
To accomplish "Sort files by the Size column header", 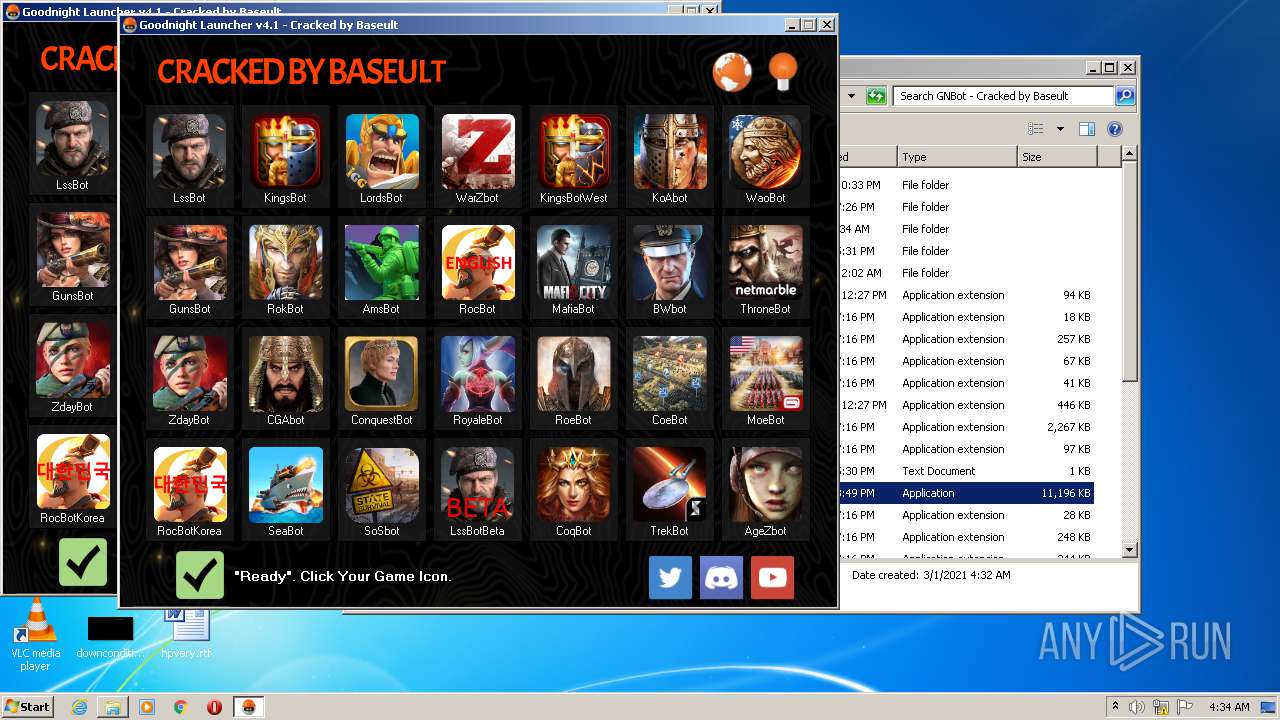I will 1058,157.
